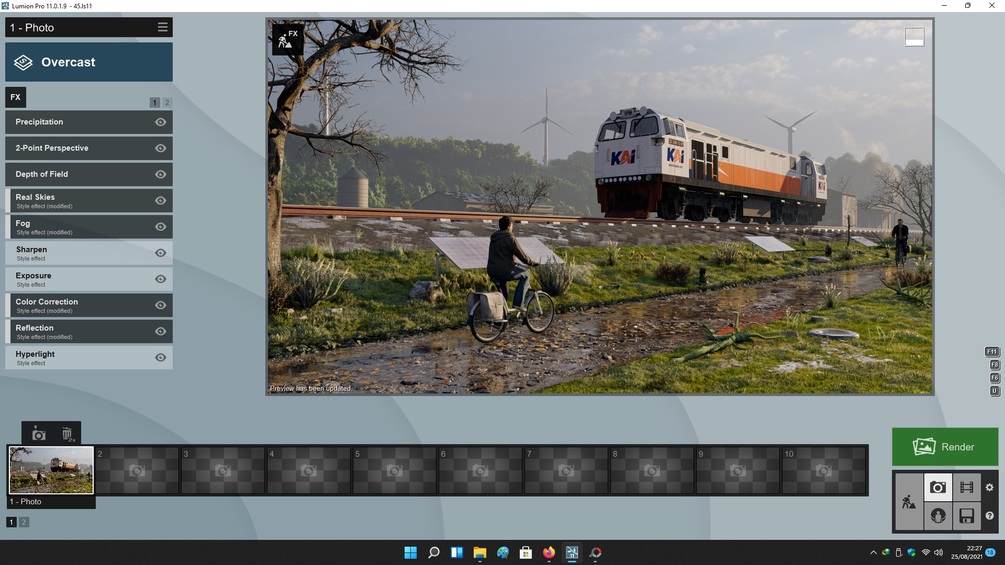This screenshot has height=565, width=1005.
Task: Hide the Fog effect
Action: point(160,227)
